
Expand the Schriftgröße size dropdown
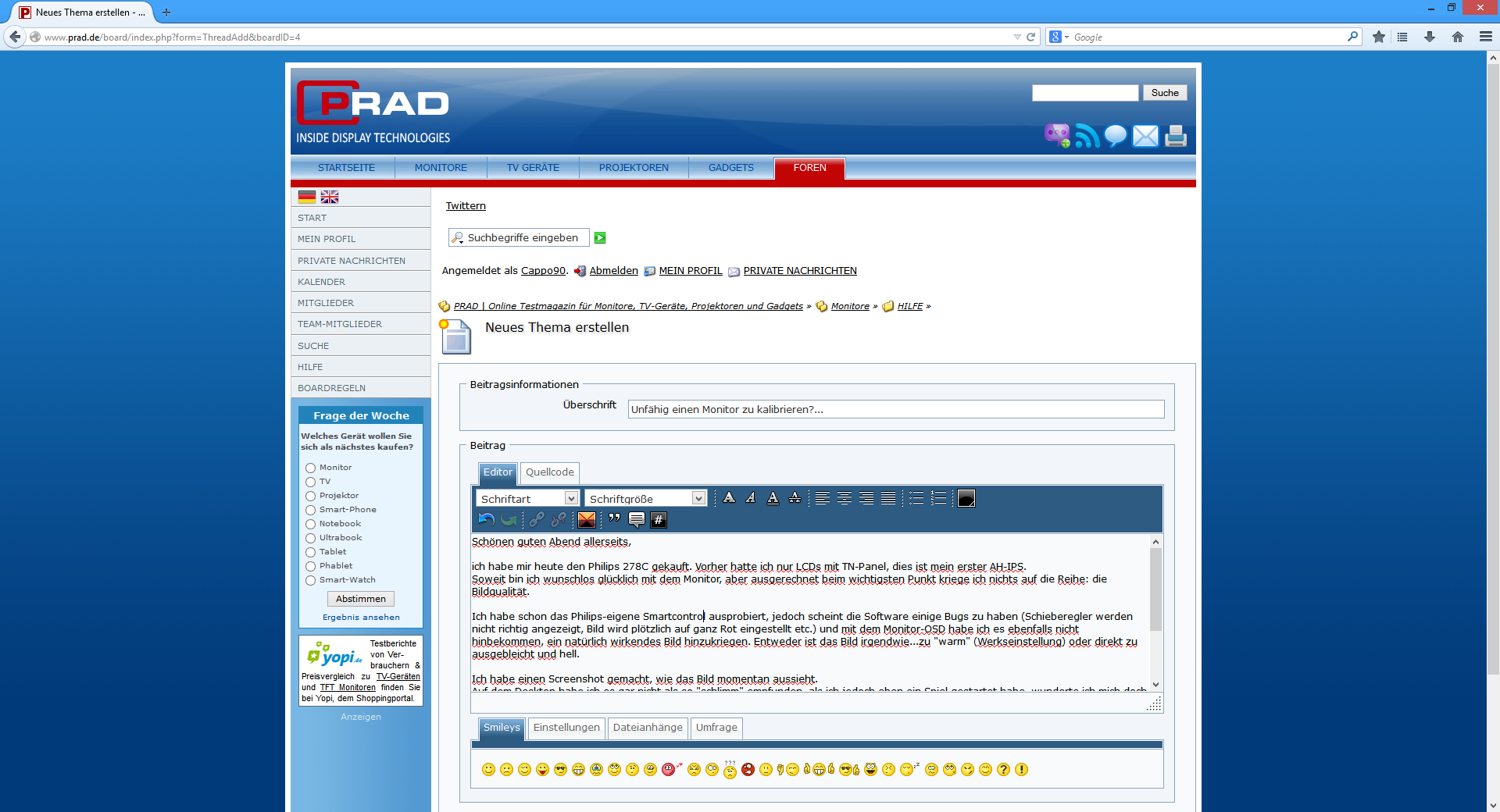pos(698,499)
